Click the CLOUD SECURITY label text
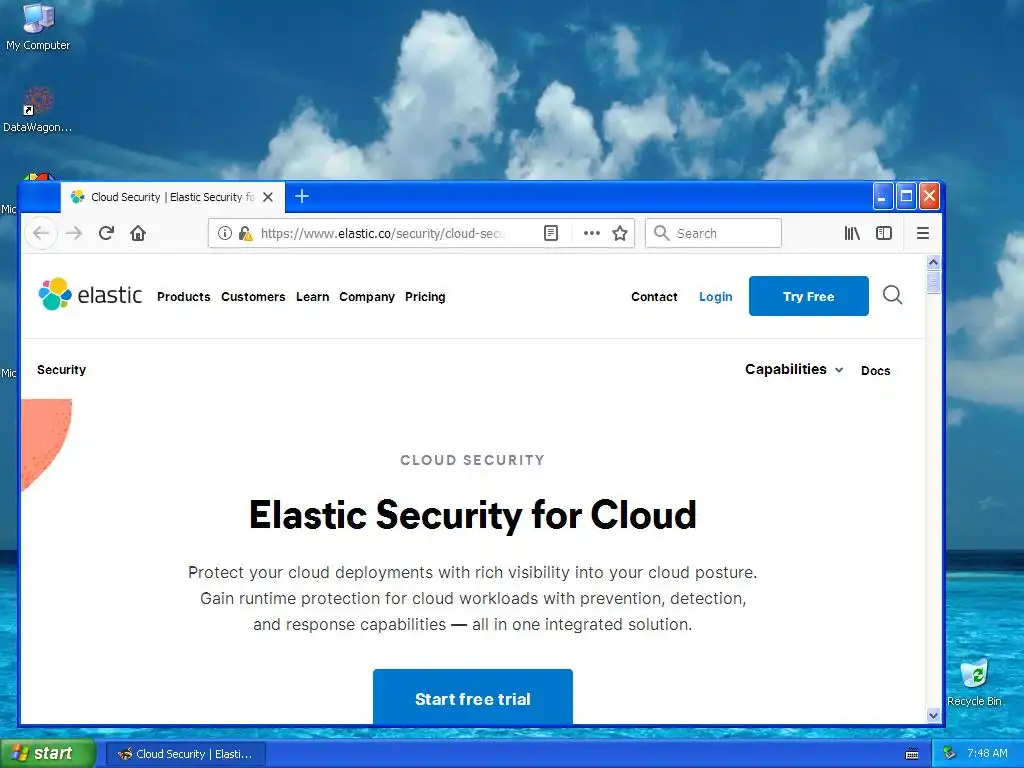The height and width of the screenshot is (768, 1024). 473,460
